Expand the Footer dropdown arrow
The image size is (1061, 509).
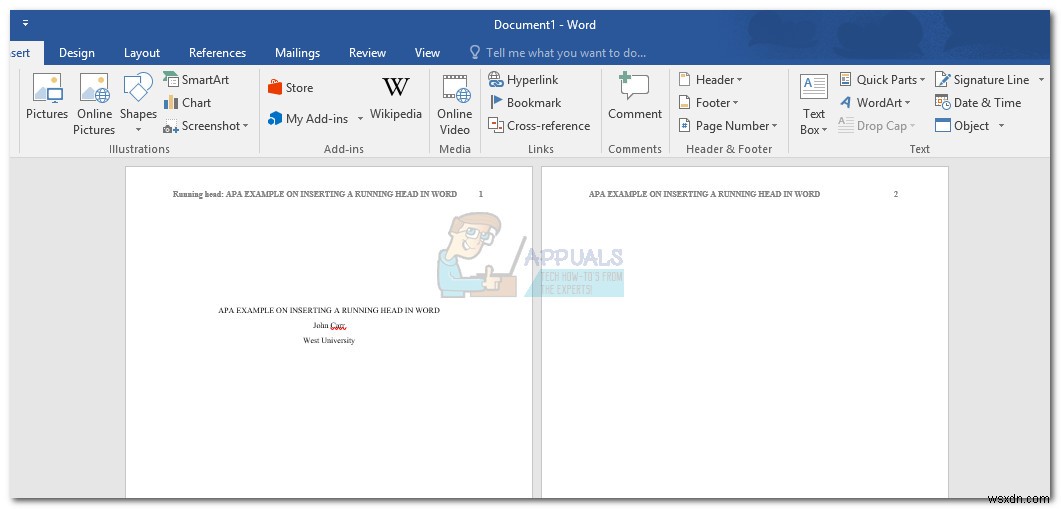(736, 103)
